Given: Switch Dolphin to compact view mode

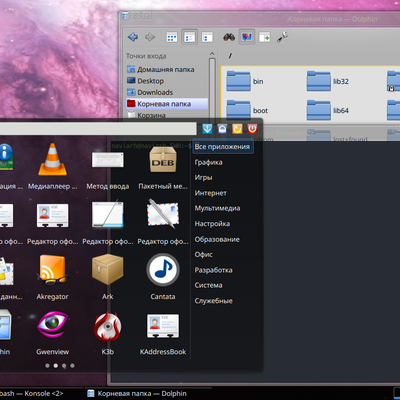Looking at the screenshot, I should [189, 37].
